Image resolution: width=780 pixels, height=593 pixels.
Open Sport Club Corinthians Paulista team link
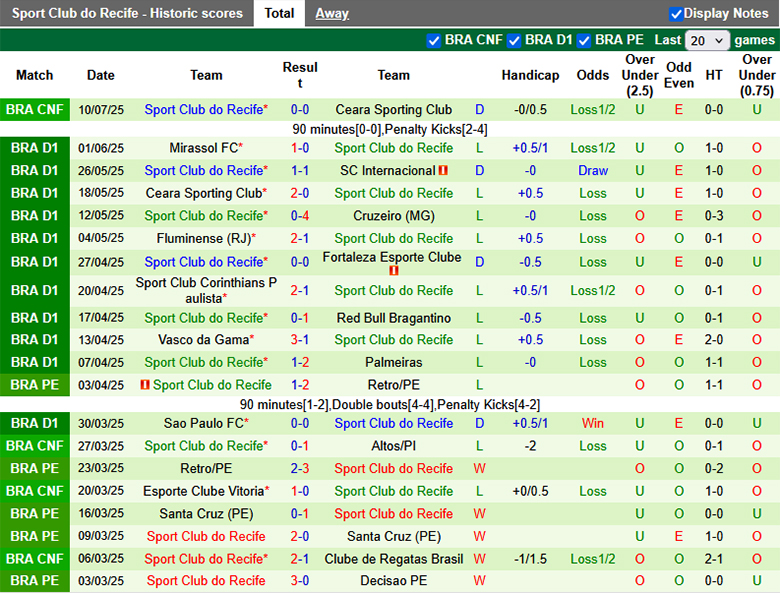(206, 291)
